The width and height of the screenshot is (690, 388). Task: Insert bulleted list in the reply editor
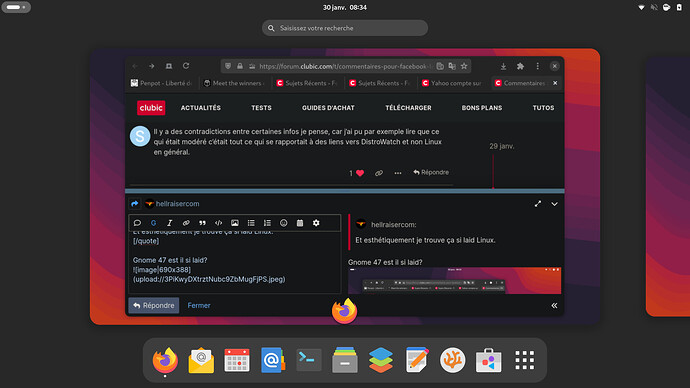pos(251,223)
